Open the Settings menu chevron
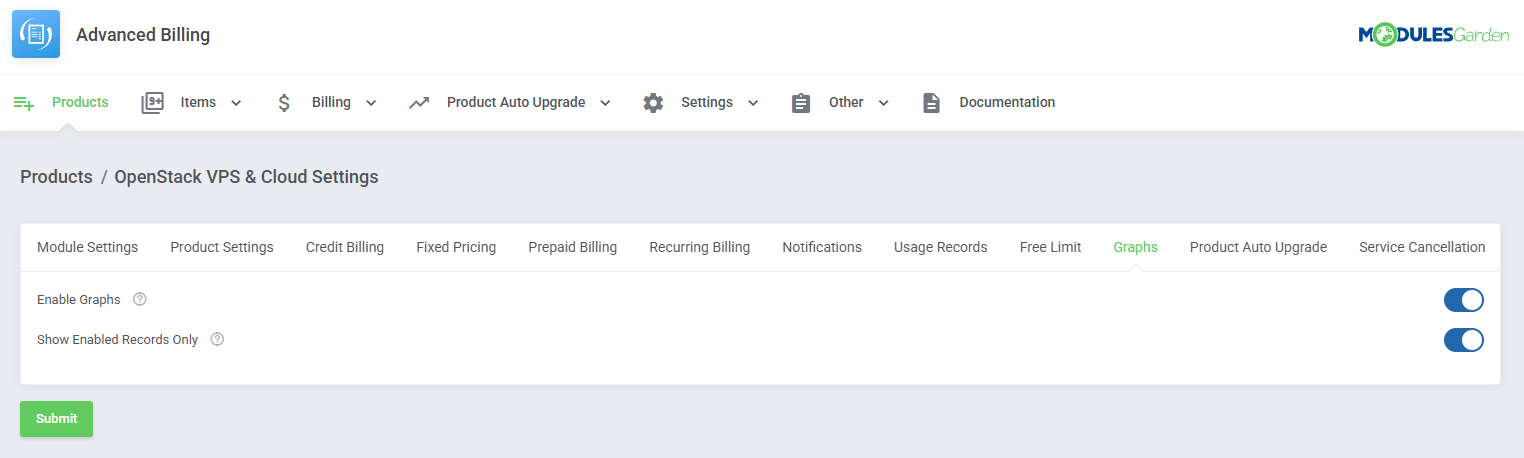 pos(753,103)
